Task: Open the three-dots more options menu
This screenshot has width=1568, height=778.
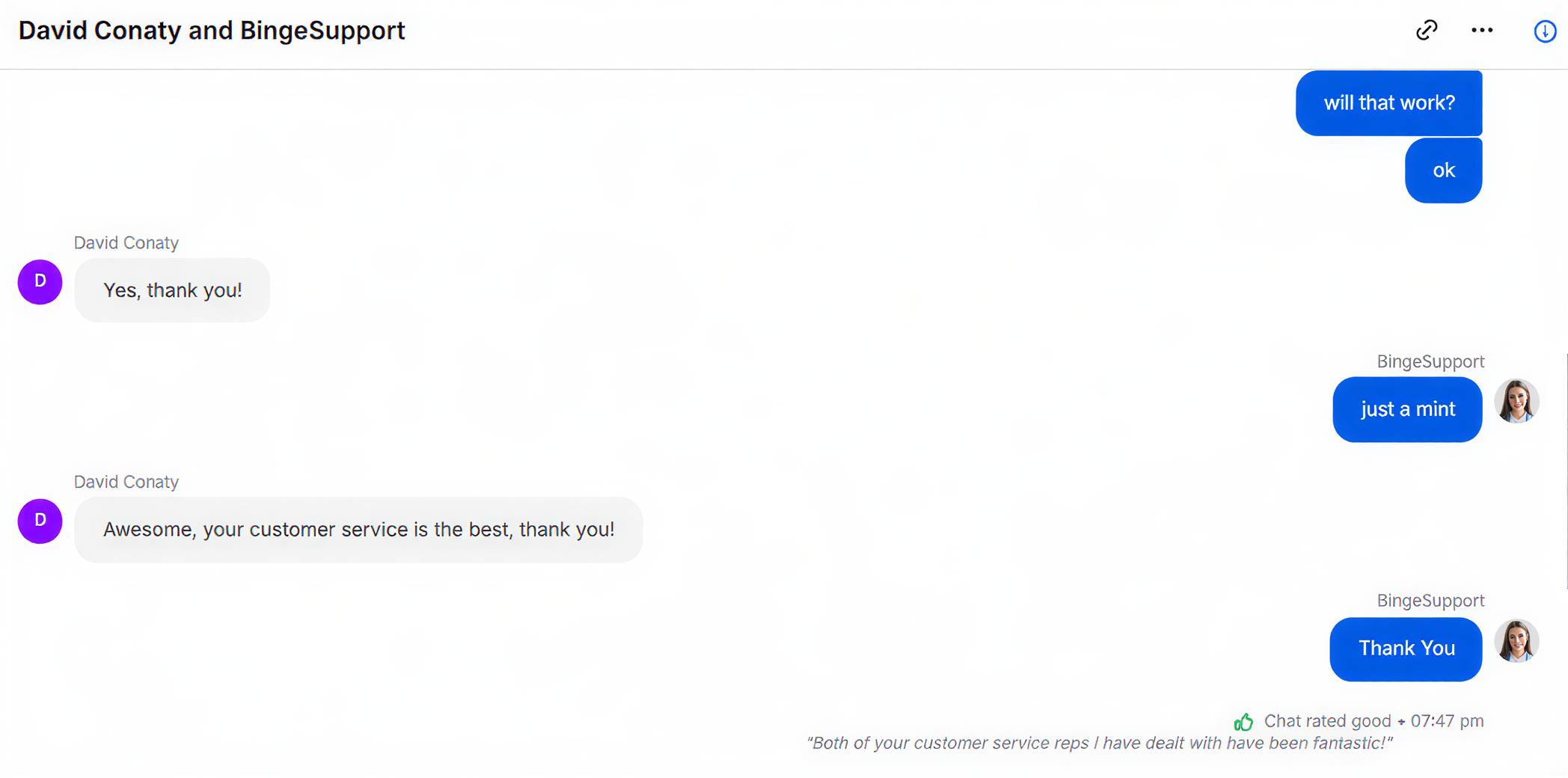Action: 1482,31
